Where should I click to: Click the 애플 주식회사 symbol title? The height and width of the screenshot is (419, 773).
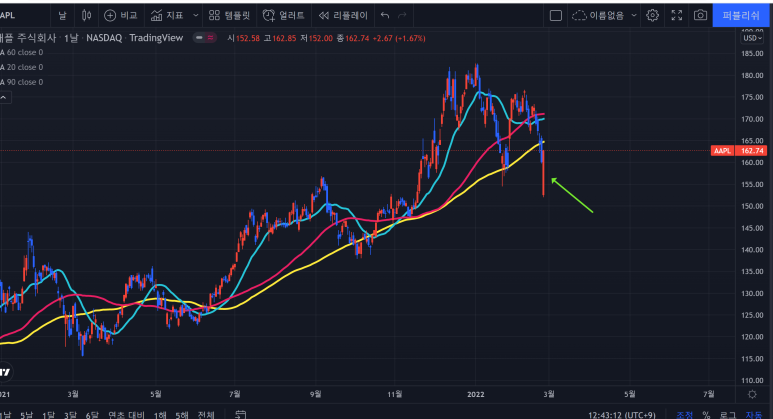[x=28, y=38]
